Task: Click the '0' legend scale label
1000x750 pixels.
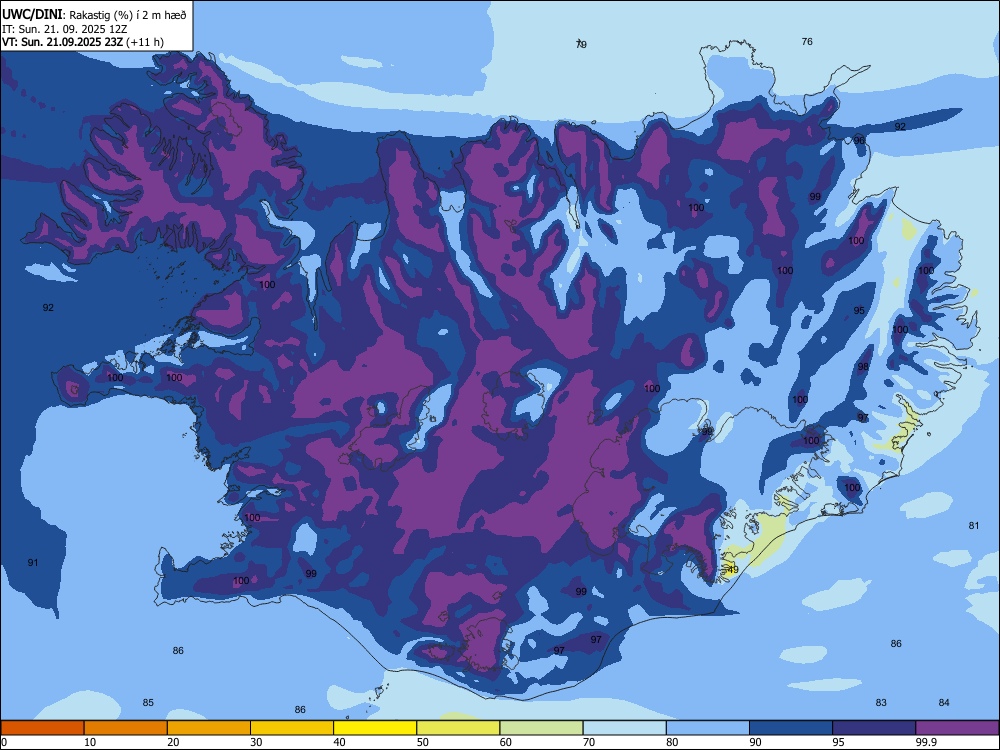Action: pyautogui.click(x=4, y=742)
